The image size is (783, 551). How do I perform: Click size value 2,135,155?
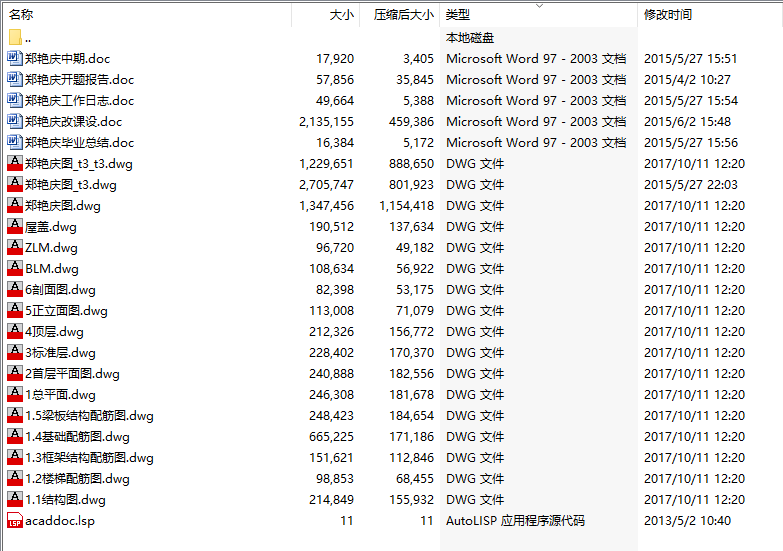tap(327, 122)
